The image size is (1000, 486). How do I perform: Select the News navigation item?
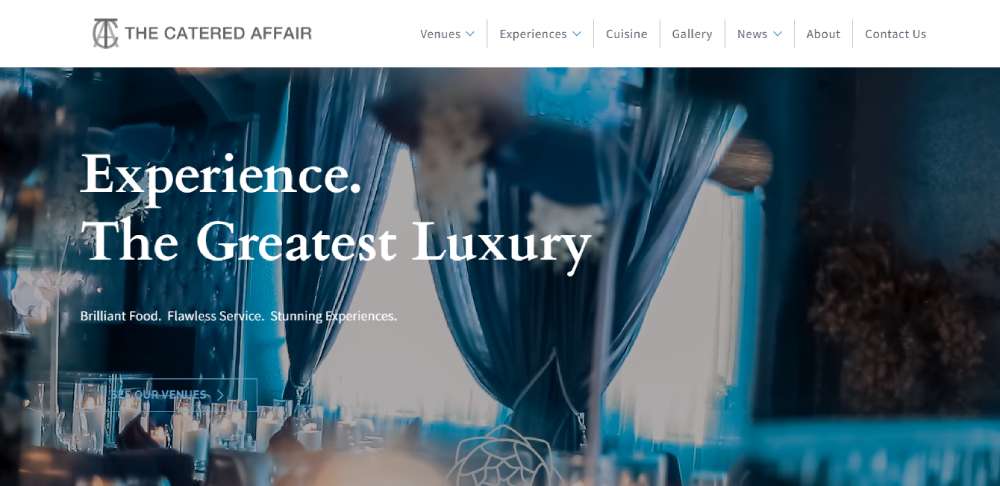[752, 34]
